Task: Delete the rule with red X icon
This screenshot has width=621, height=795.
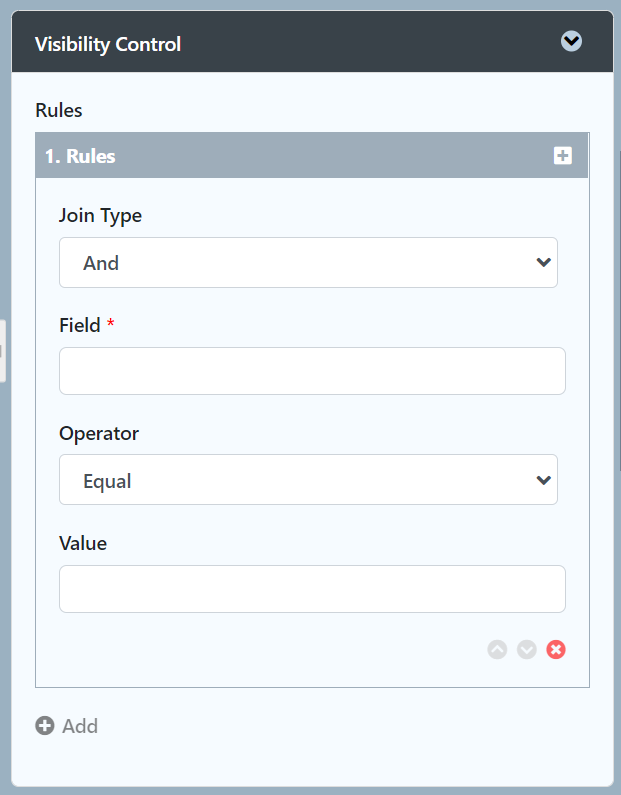Action: click(556, 649)
